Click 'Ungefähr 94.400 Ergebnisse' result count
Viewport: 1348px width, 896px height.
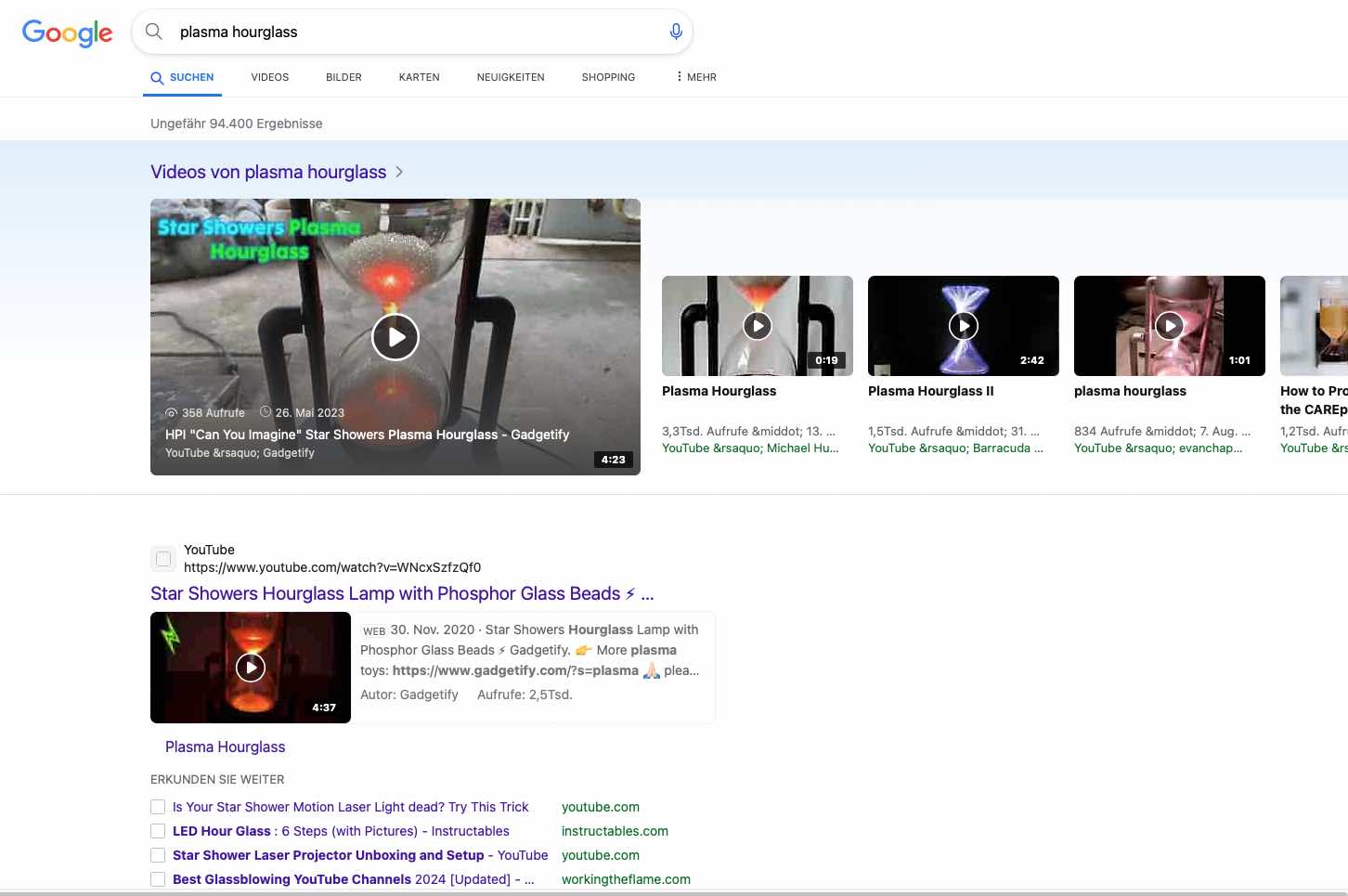click(x=237, y=123)
